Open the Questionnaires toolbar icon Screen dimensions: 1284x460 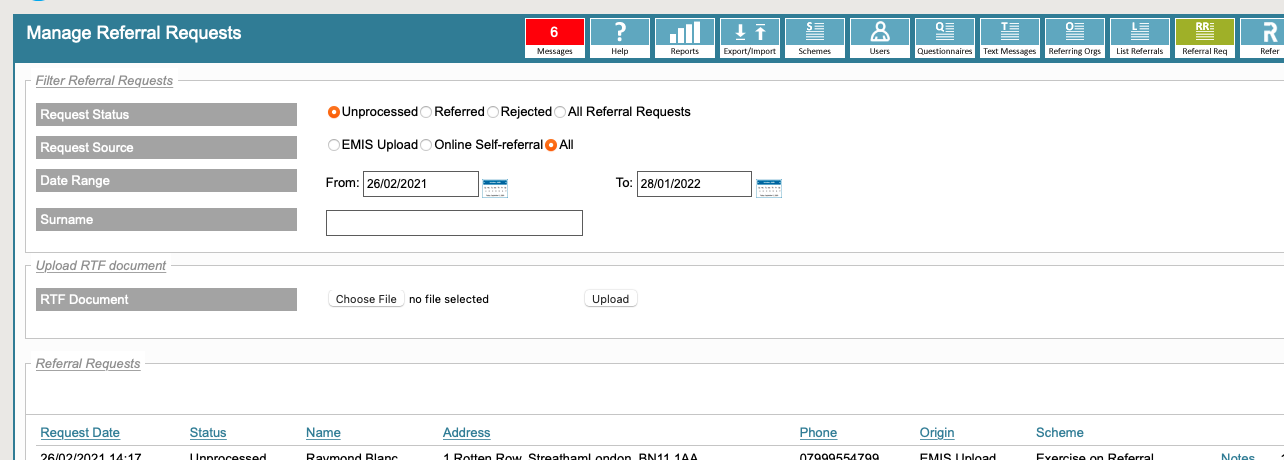point(945,38)
